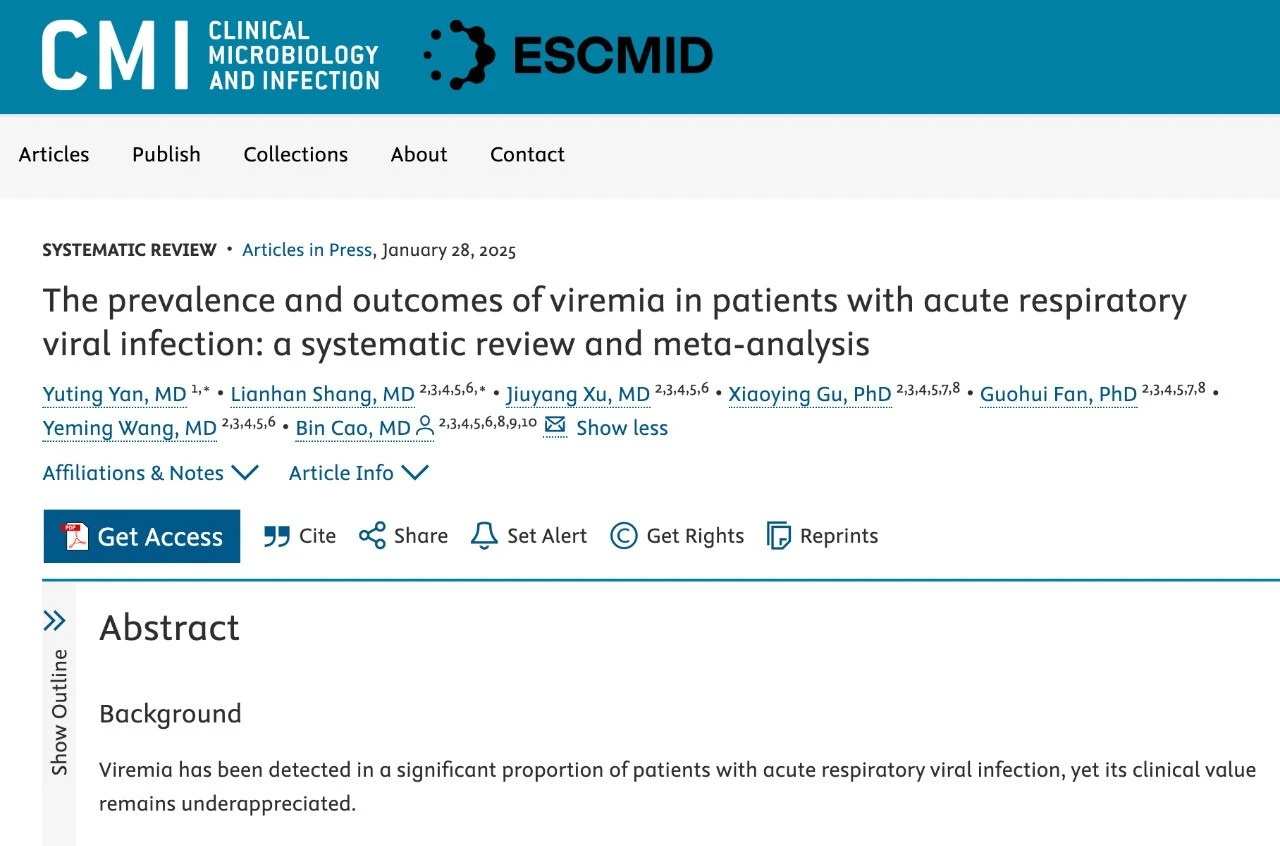Click the Set Alert bell icon
Image resolution: width=1280 pixels, height=846 pixels.
coord(484,536)
